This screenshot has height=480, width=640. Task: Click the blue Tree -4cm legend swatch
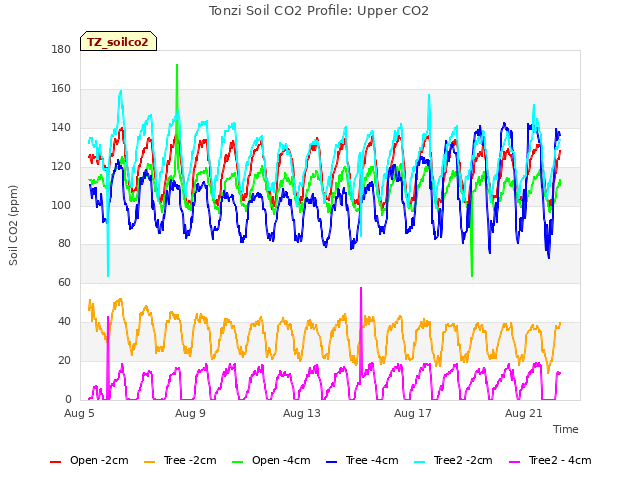pos(331,462)
